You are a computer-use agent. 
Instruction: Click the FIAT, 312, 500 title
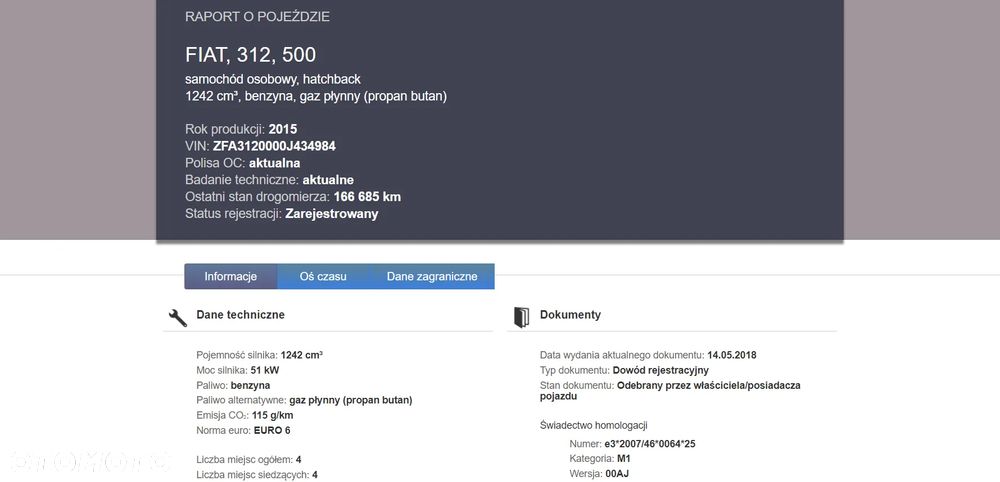pyautogui.click(x=250, y=55)
